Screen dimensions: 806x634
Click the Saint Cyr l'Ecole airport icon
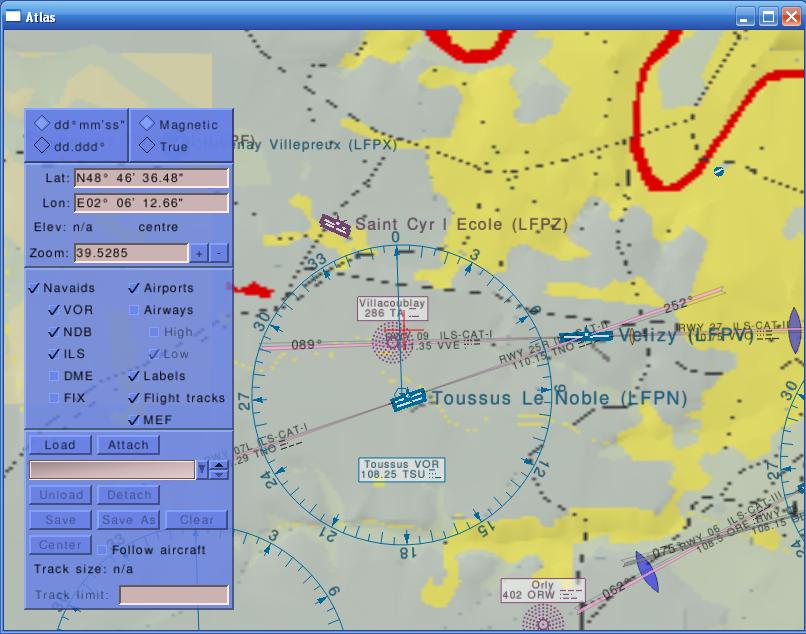tap(334, 226)
